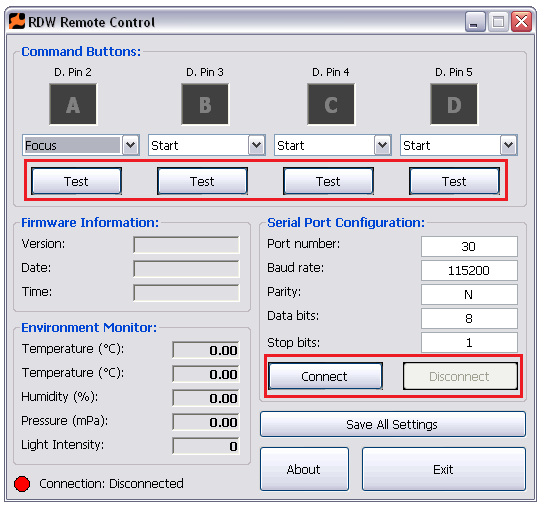The image size is (542, 508).
Task: Click the 'Environment Monitor:' heading
Action: coord(89,327)
